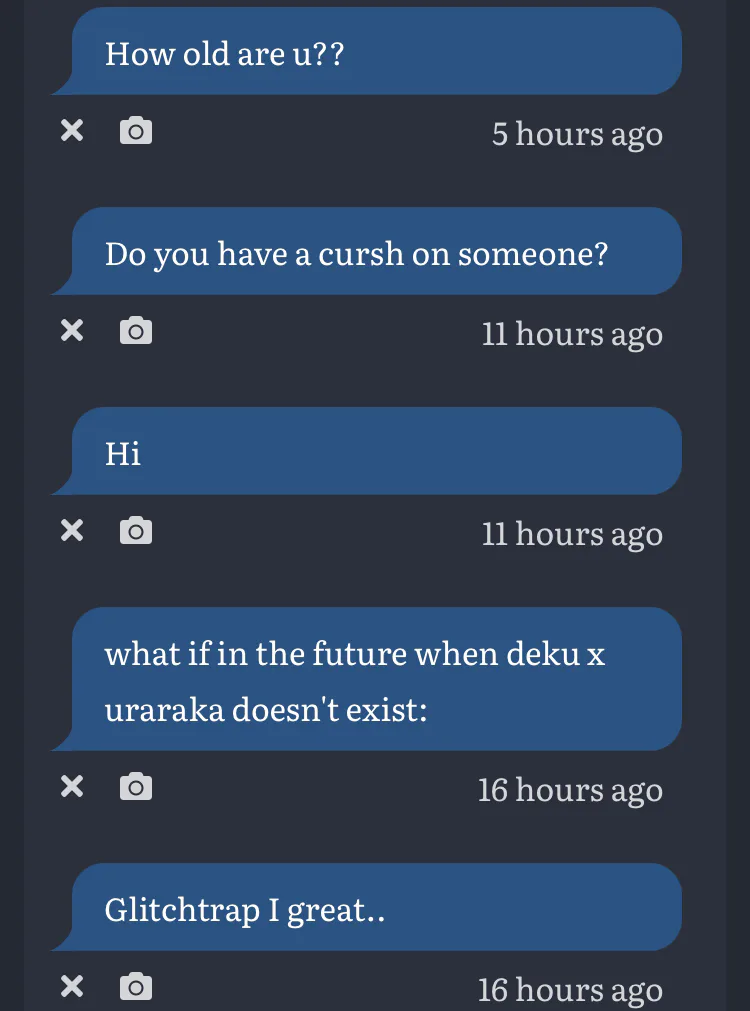Capture the "Hi" message with camera icon
Viewport: 750px width, 1011px height.
pos(136,530)
